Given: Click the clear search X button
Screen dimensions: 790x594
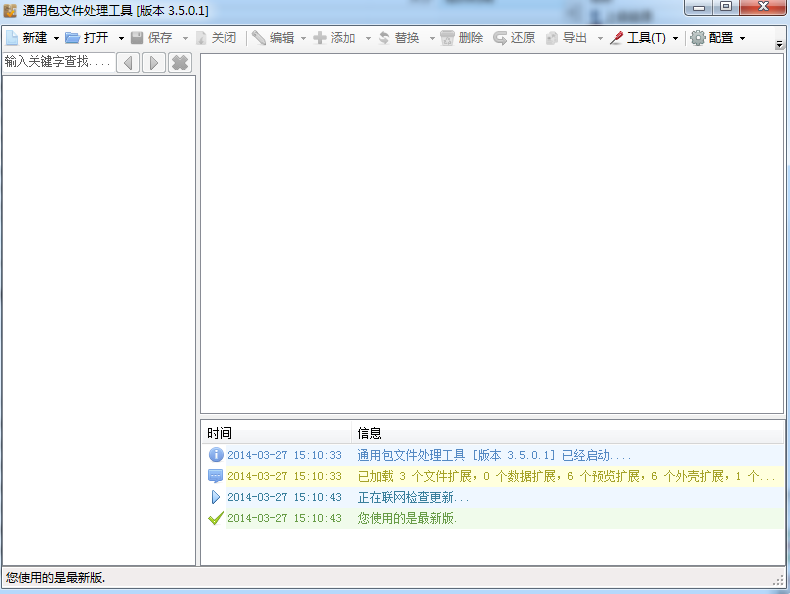Looking at the screenshot, I should [180, 62].
